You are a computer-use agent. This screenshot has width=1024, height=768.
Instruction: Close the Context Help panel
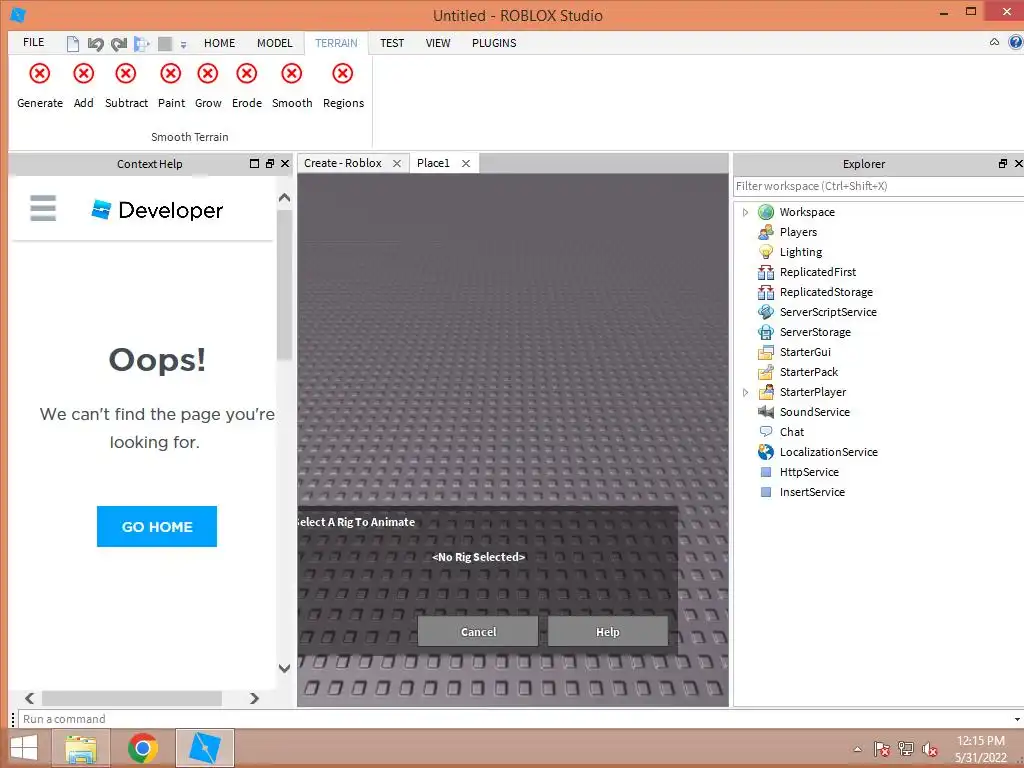point(285,164)
